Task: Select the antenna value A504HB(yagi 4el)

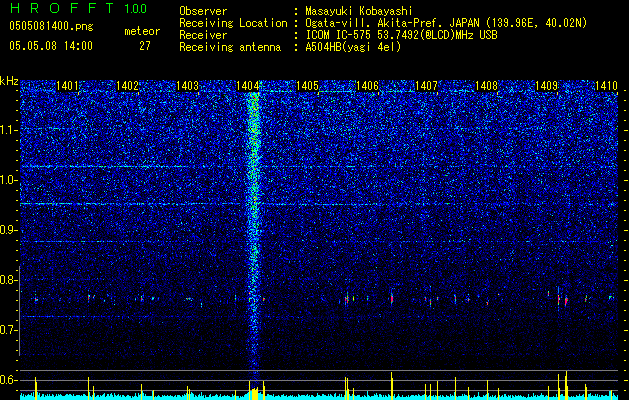Action: point(353,47)
